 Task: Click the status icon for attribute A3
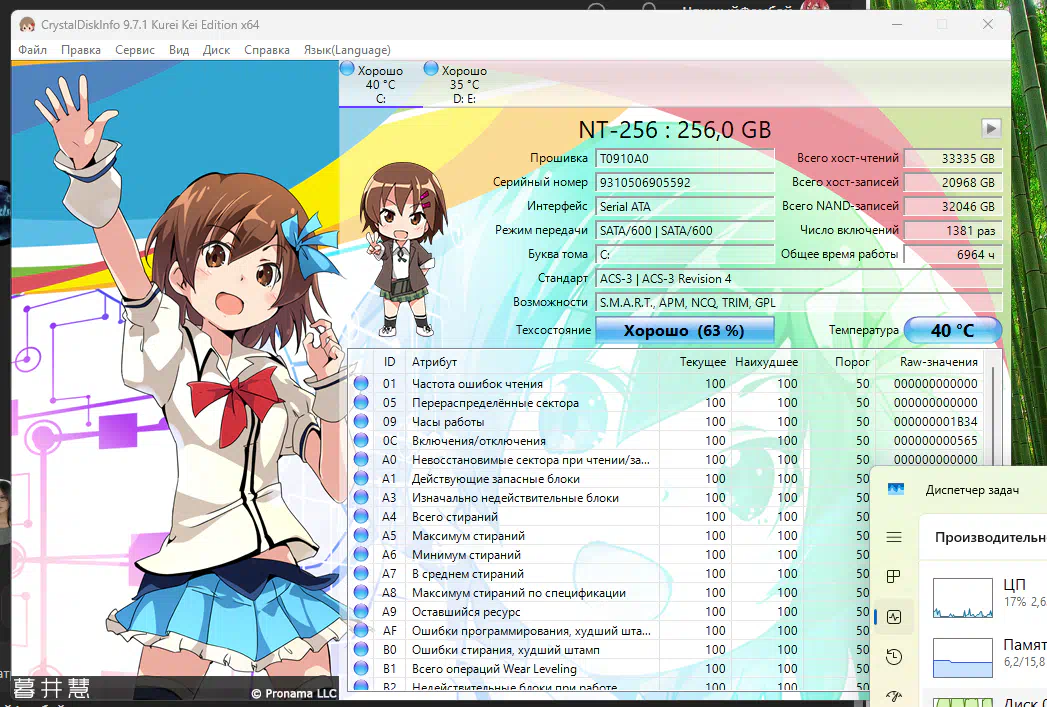pyautogui.click(x=361, y=497)
